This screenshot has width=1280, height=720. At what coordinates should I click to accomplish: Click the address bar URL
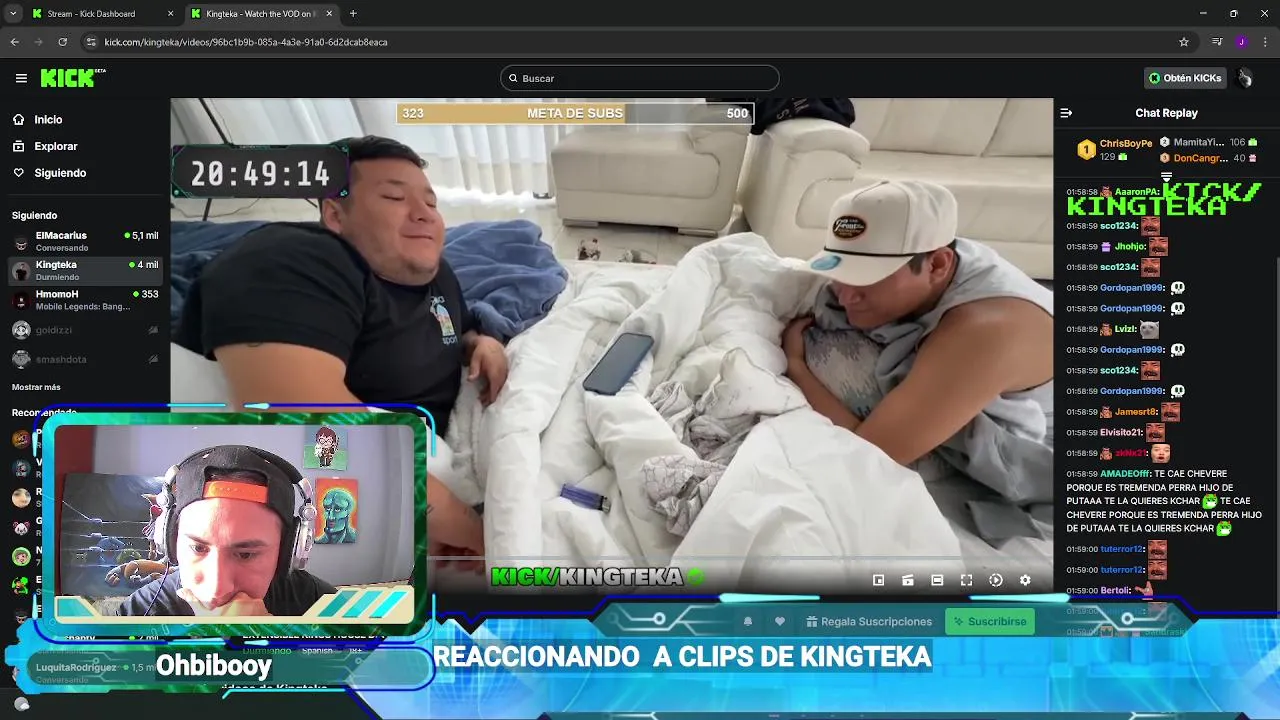246,42
